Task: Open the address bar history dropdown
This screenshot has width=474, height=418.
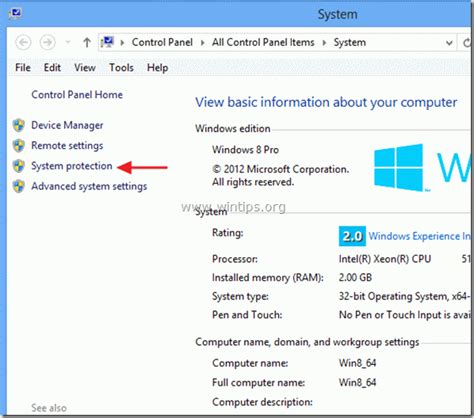Action: point(449,43)
